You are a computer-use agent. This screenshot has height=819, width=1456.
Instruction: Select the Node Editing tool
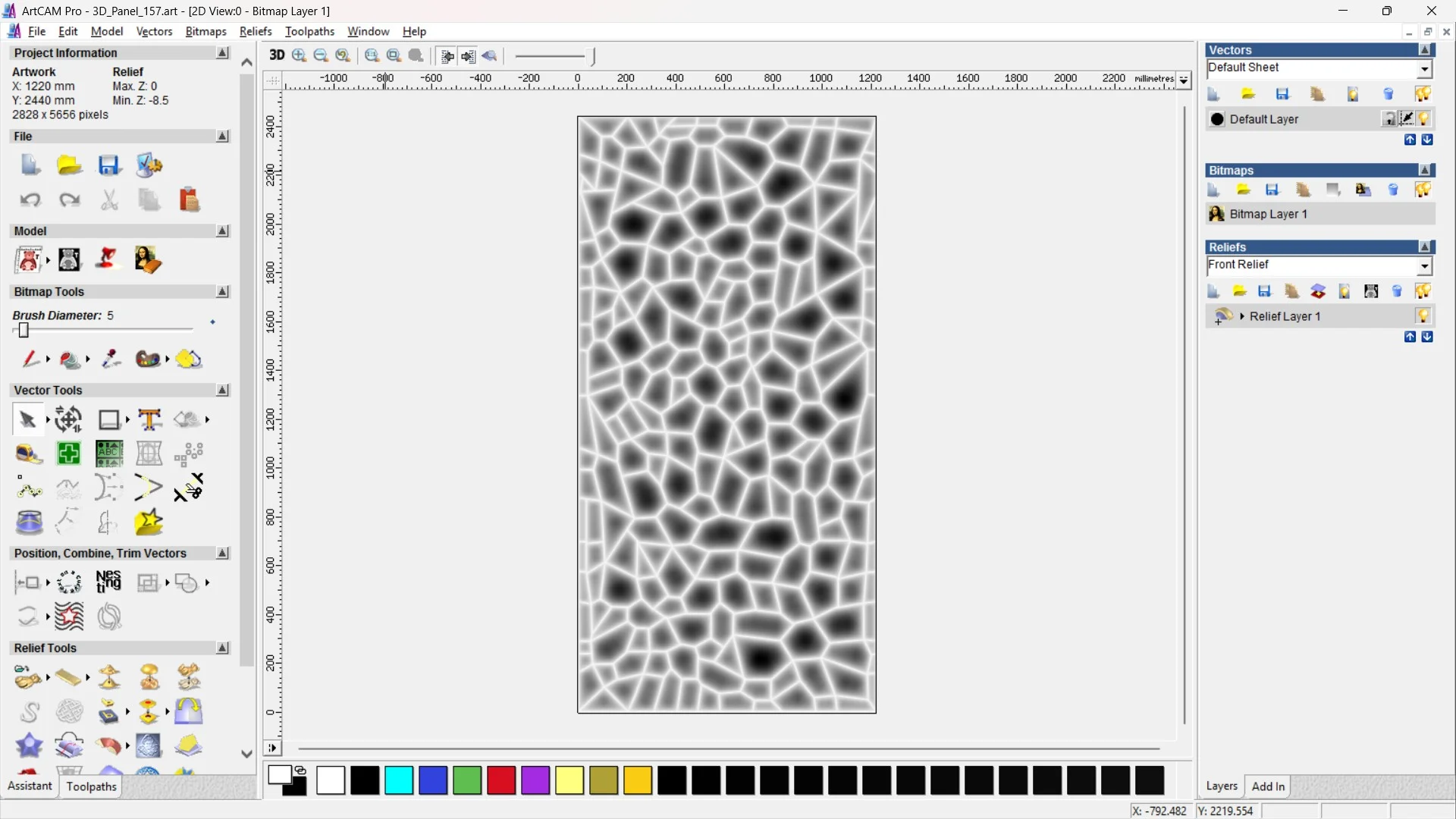coord(29,489)
